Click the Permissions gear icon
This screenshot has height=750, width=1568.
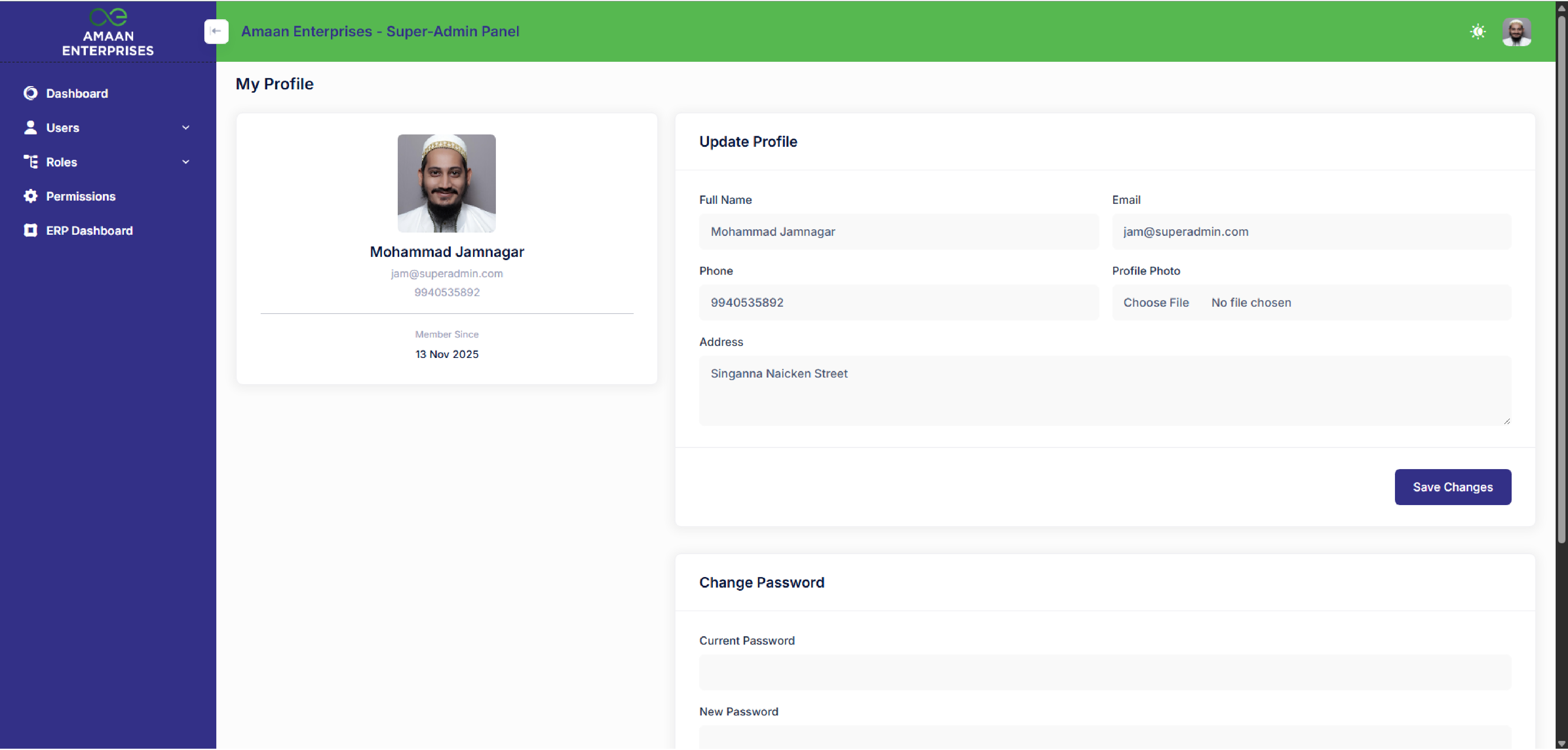(x=31, y=196)
